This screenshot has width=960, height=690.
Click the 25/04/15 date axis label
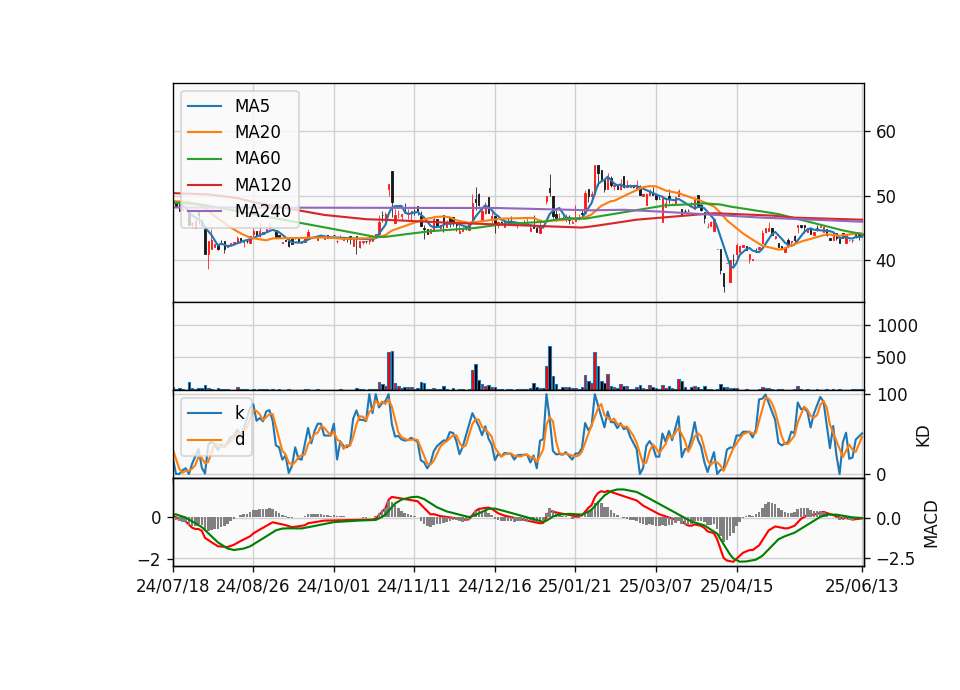click(x=737, y=586)
